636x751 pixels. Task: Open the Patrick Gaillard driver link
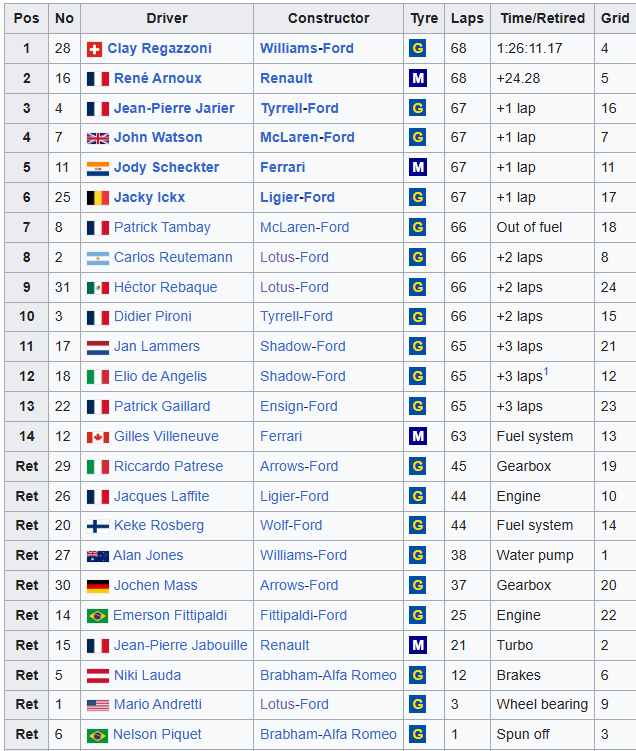click(162, 406)
